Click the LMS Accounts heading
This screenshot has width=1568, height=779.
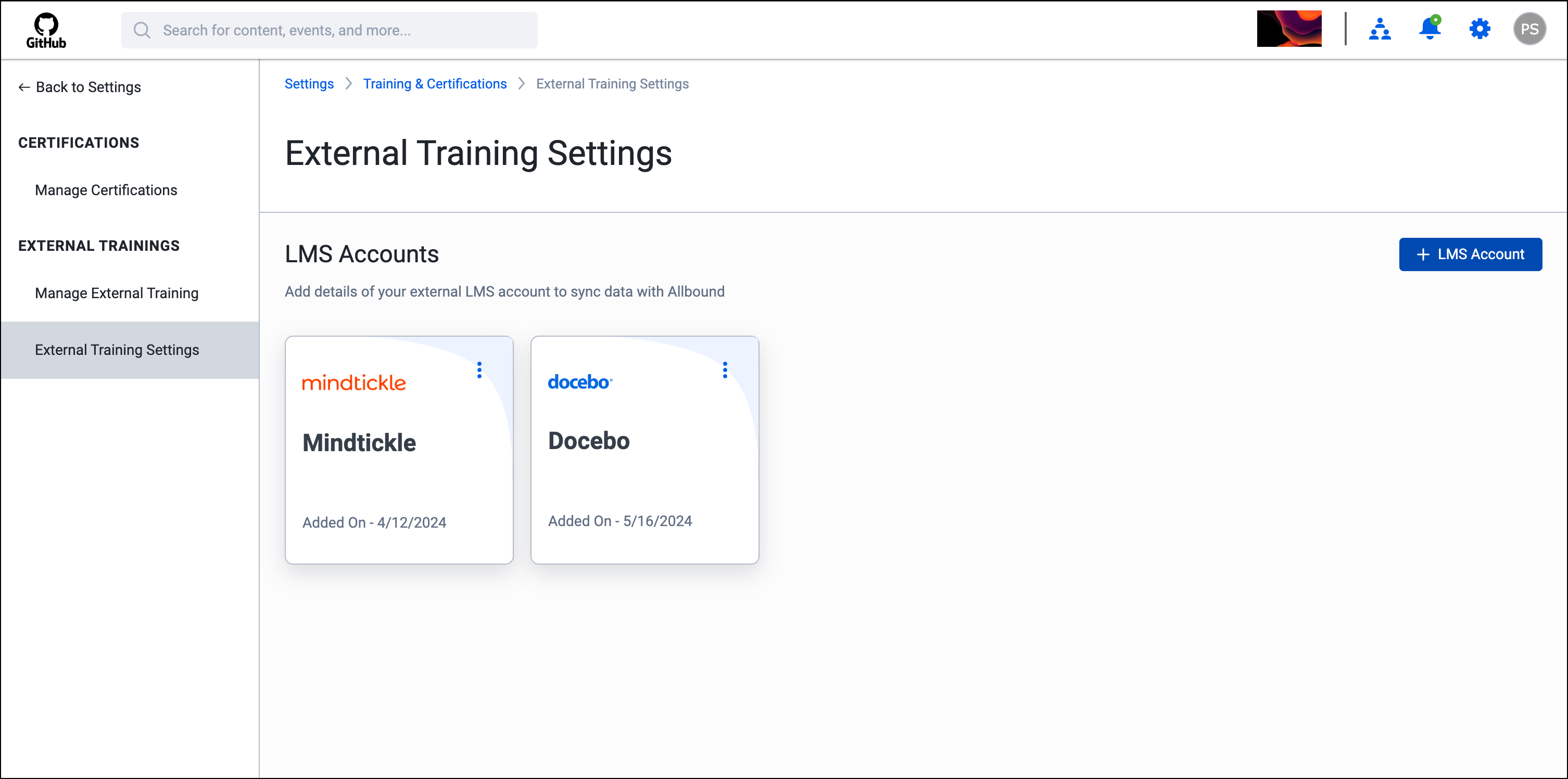click(362, 254)
